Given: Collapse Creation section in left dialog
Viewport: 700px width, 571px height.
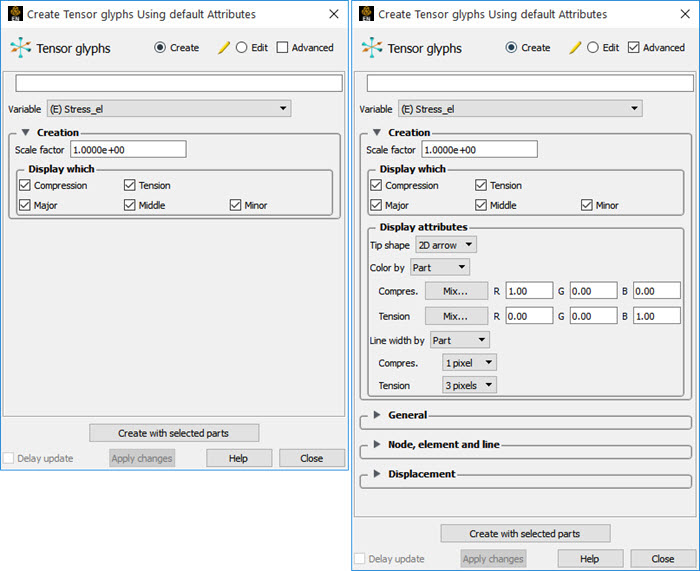Looking at the screenshot, I should click(25, 133).
